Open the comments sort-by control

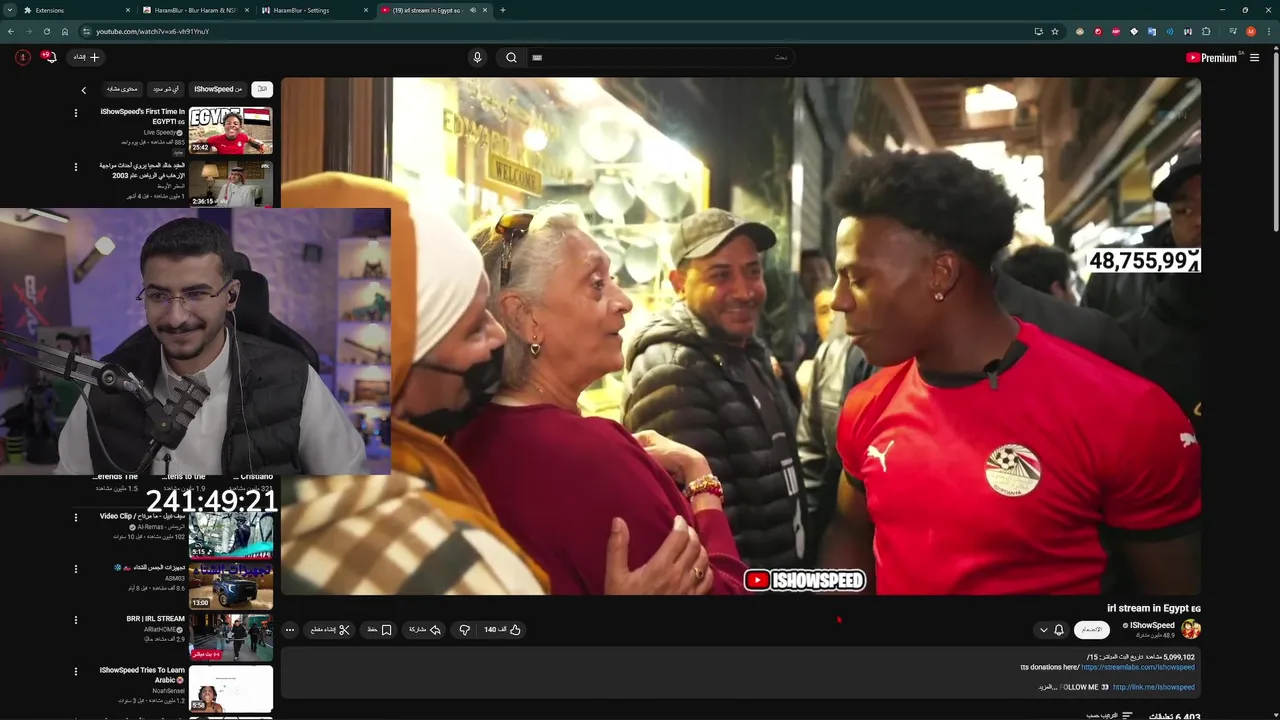[x=1110, y=716]
